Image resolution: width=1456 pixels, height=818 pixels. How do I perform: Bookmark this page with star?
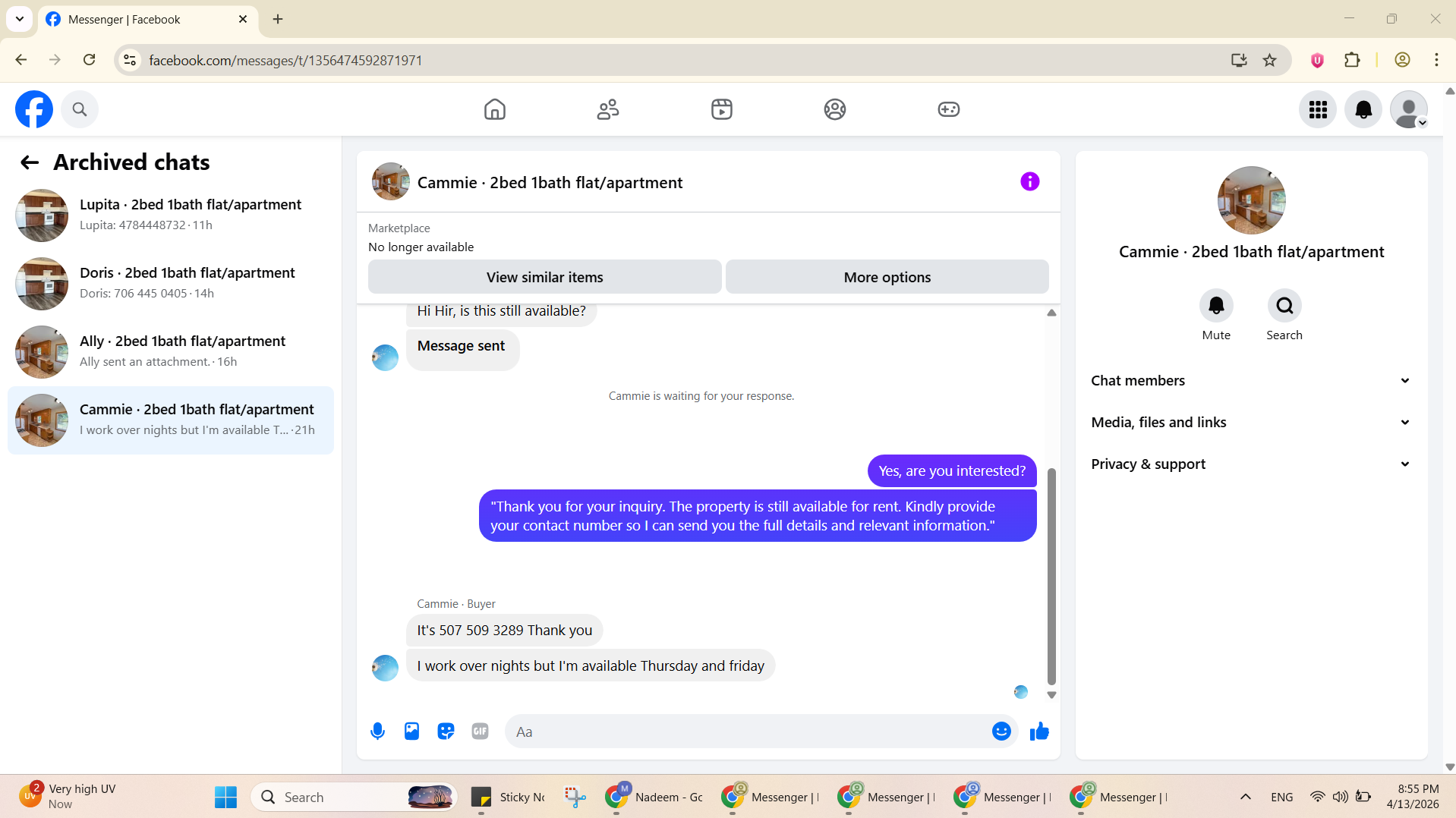[1269, 60]
